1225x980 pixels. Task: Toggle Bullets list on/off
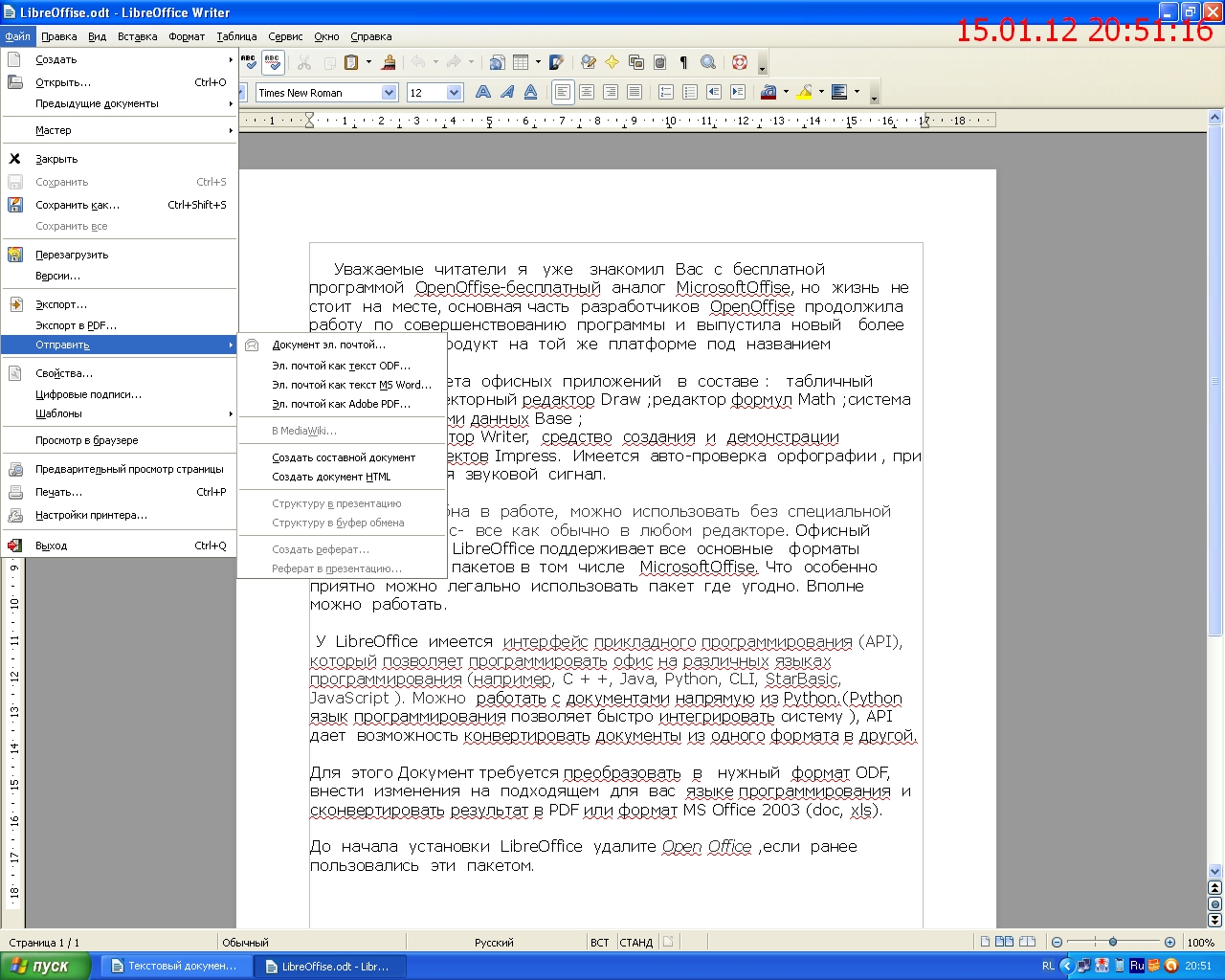point(689,92)
